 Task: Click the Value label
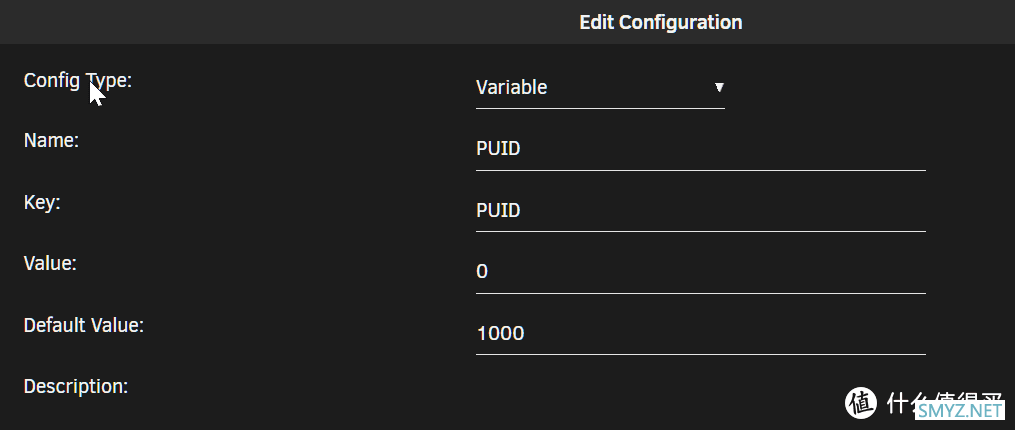(x=50, y=264)
